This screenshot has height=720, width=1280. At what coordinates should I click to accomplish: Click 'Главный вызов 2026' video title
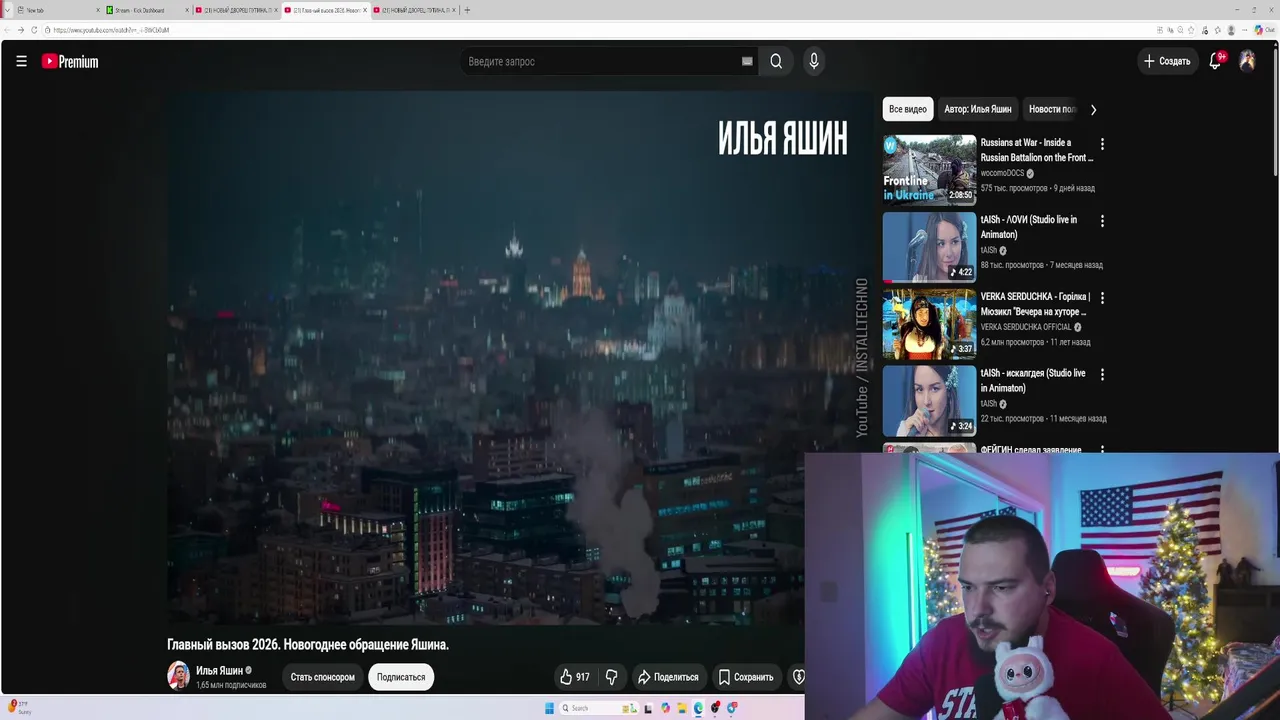[308, 645]
